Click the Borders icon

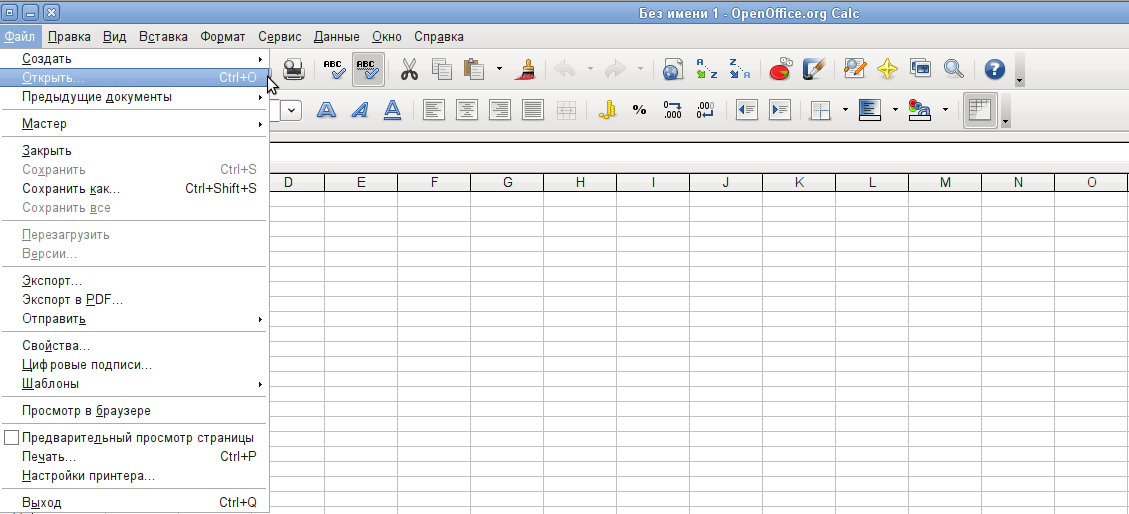pyautogui.click(x=821, y=110)
